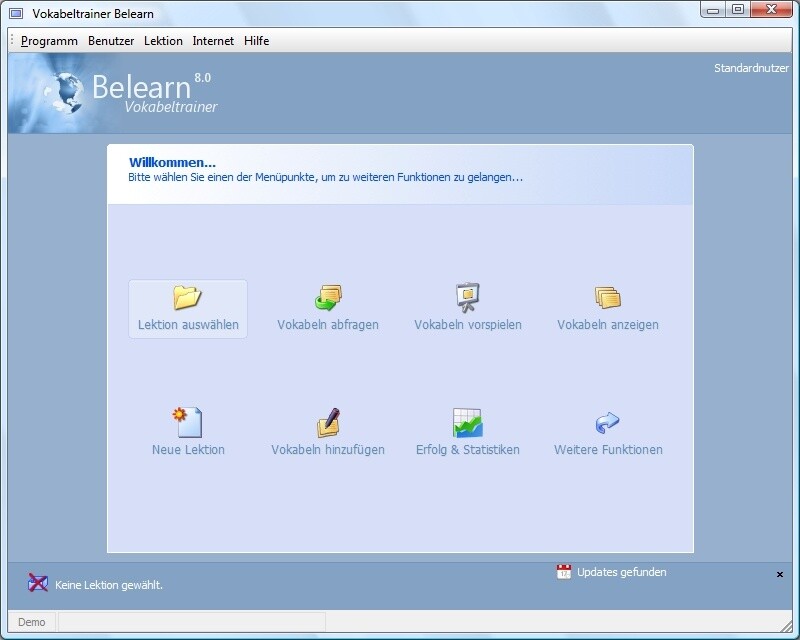Click the application icon in title bar

tap(16, 13)
